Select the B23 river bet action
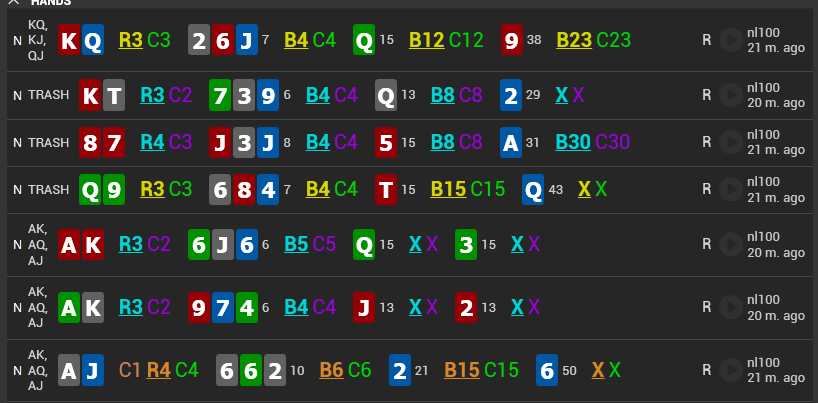The width and height of the screenshot is (818, 403). coord(574,40)
